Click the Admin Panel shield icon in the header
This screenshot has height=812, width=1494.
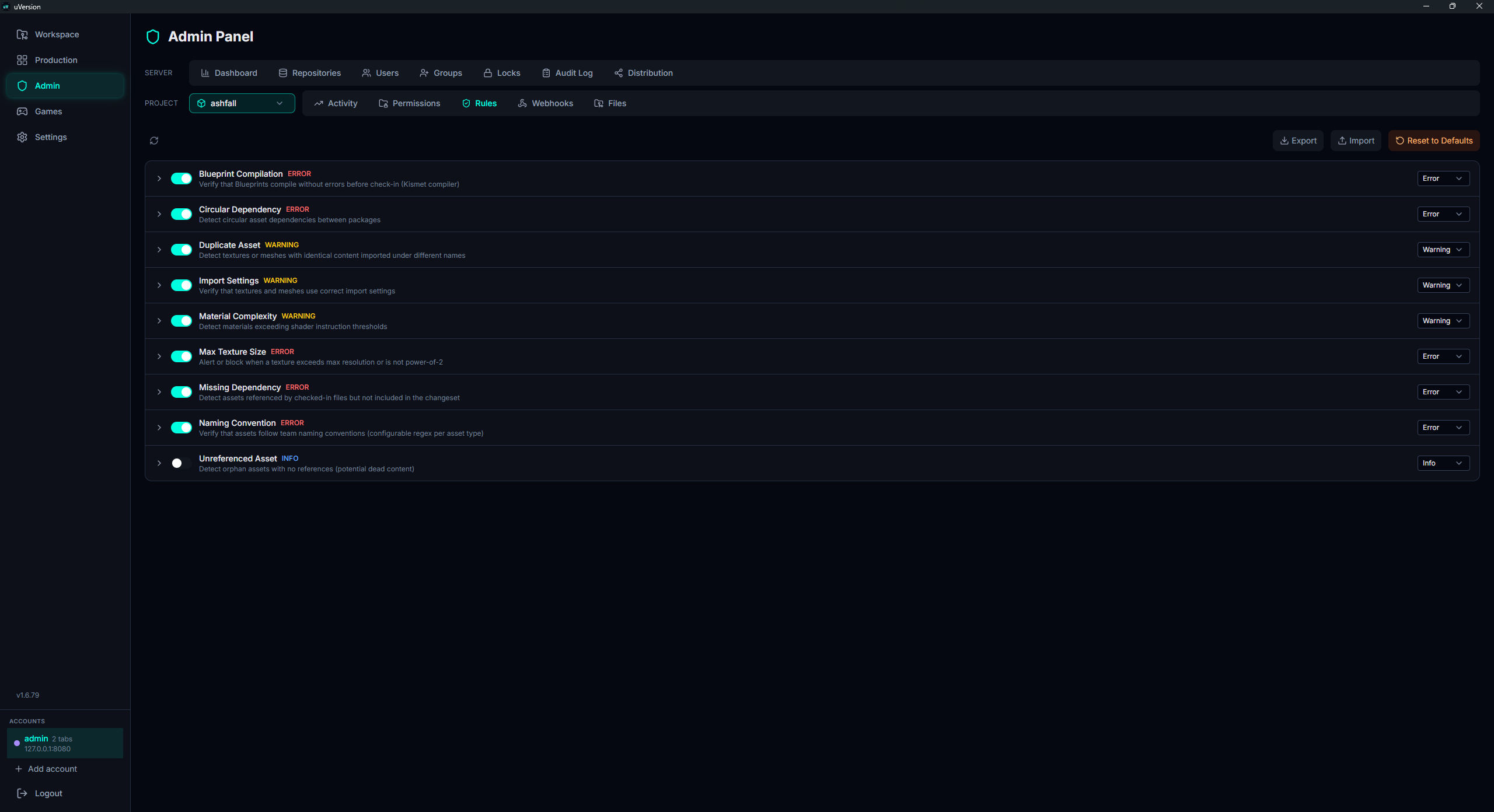[153, 37]
